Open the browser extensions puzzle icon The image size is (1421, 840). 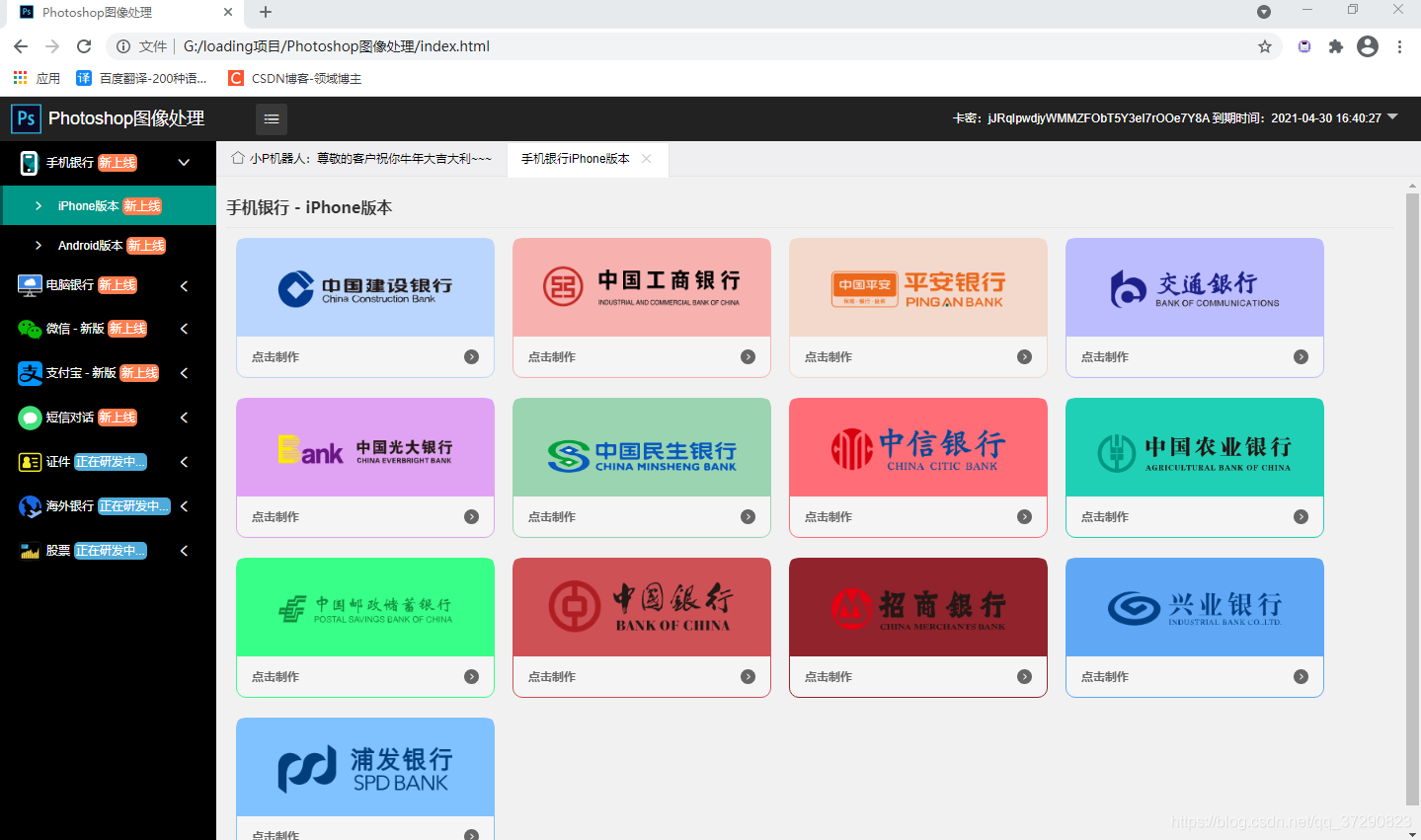[x=1336, y=46]
